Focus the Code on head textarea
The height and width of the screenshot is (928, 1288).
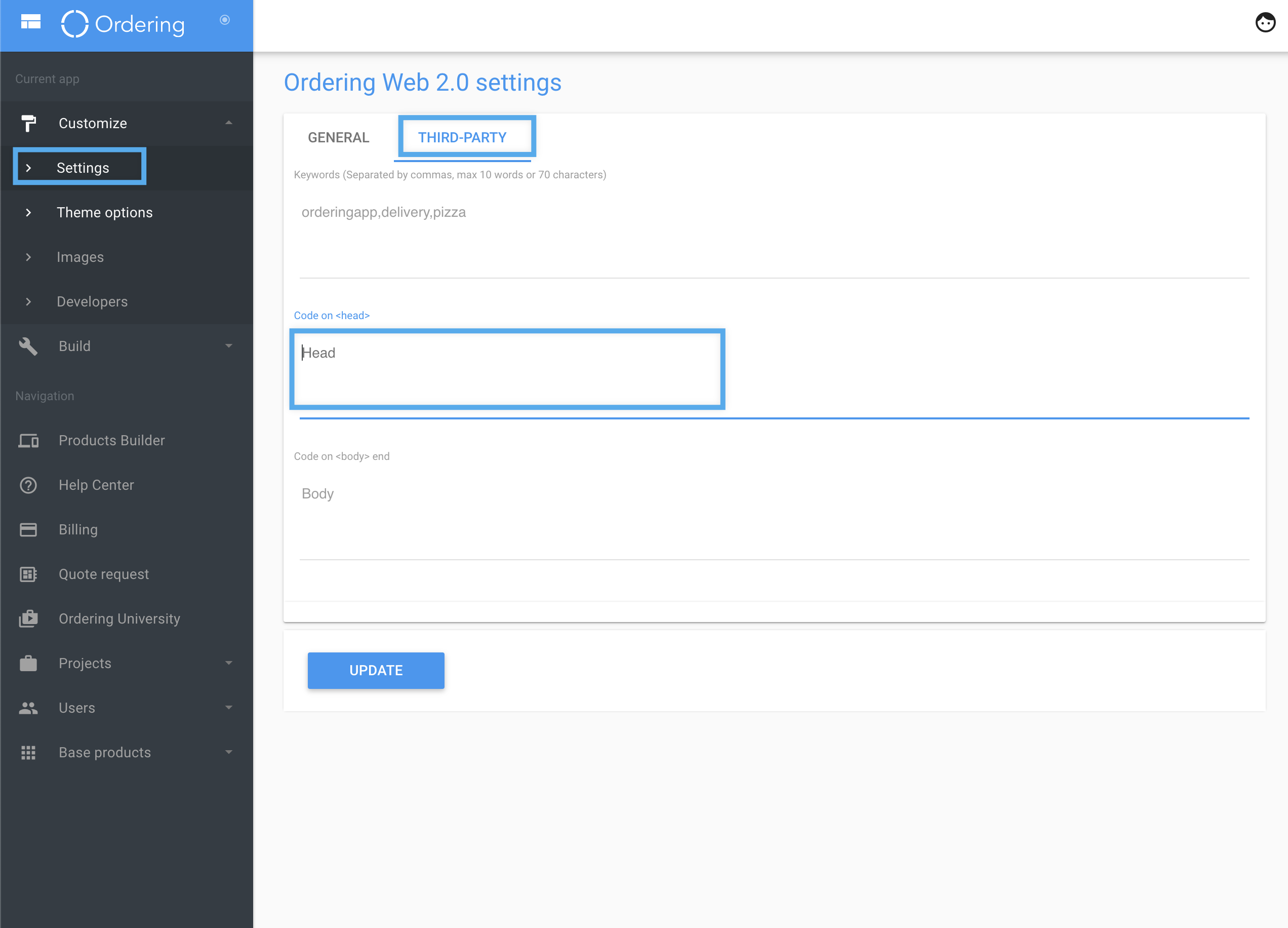point(774,378)
